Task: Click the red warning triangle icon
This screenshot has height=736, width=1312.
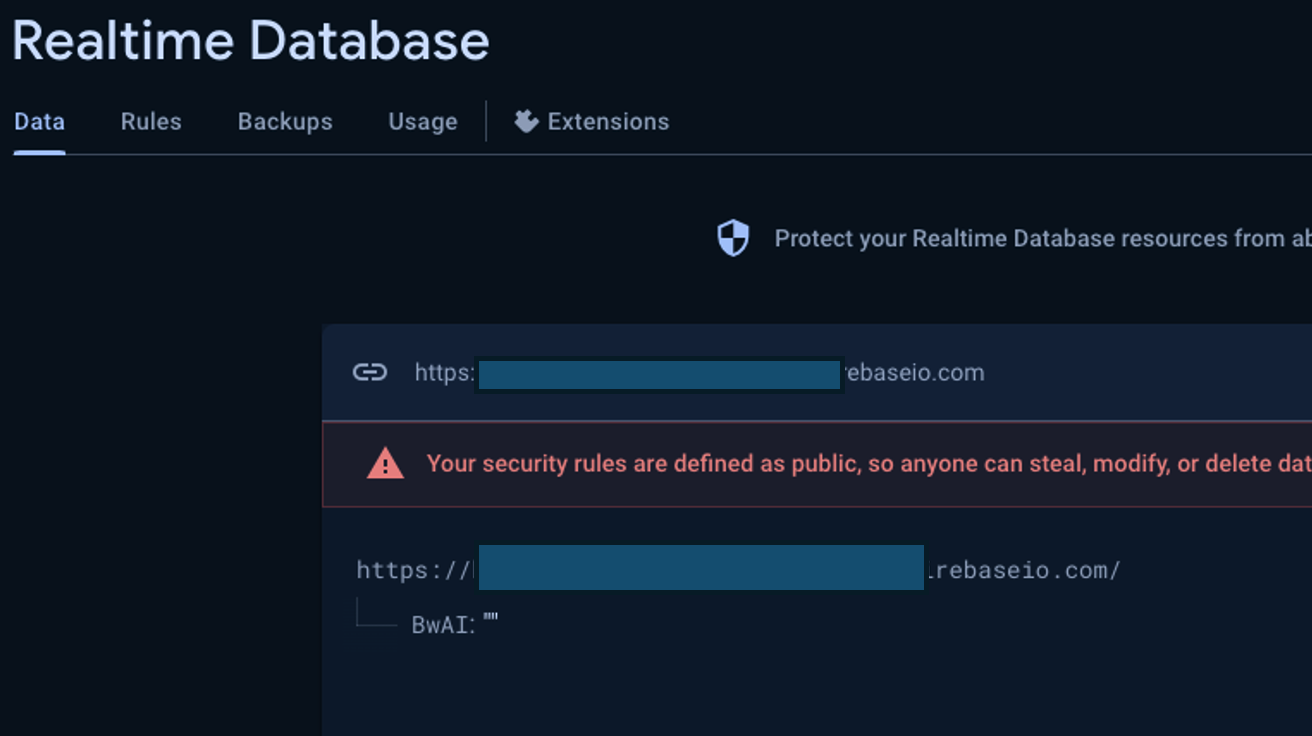Action: 385,464
